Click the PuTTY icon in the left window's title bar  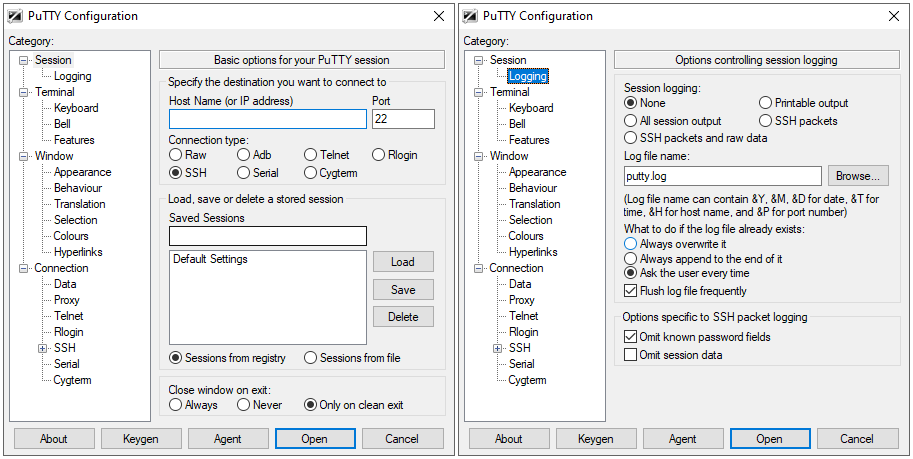pyautogui.click(x=16, y=16)
